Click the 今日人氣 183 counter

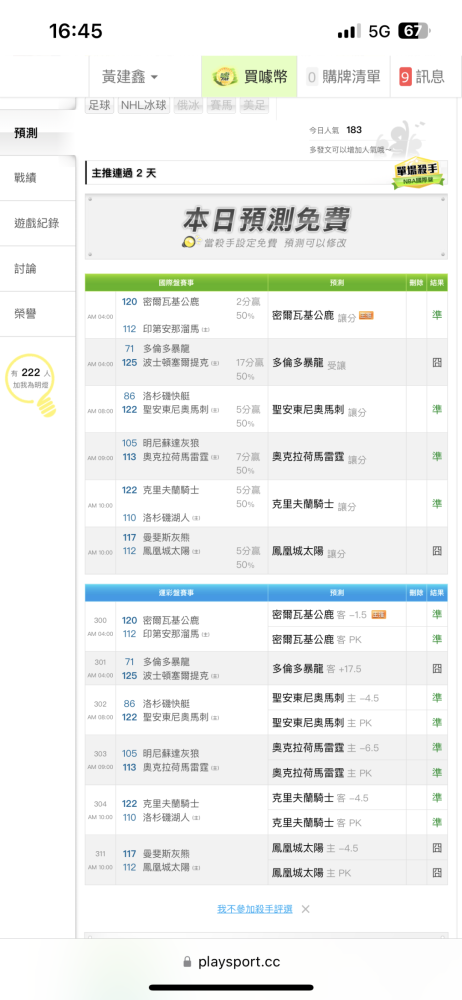coord(336,130)
